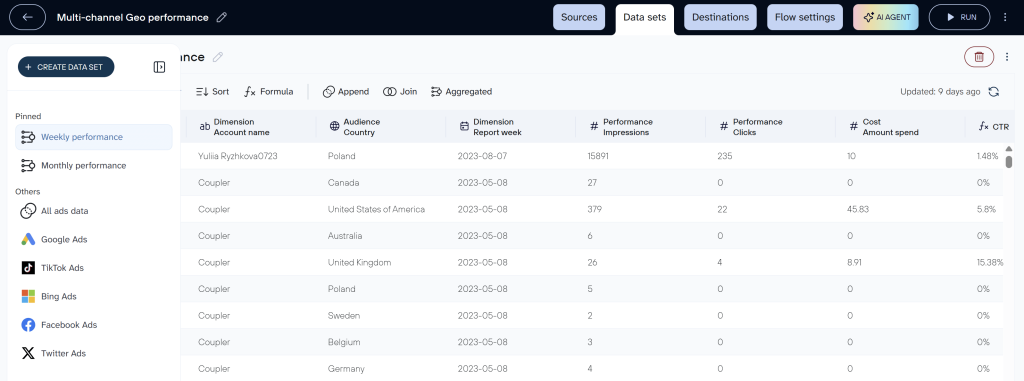This screenshot has height=381, width=1024.
Task: Create a new data set
Action: click(x=66, y=67)
